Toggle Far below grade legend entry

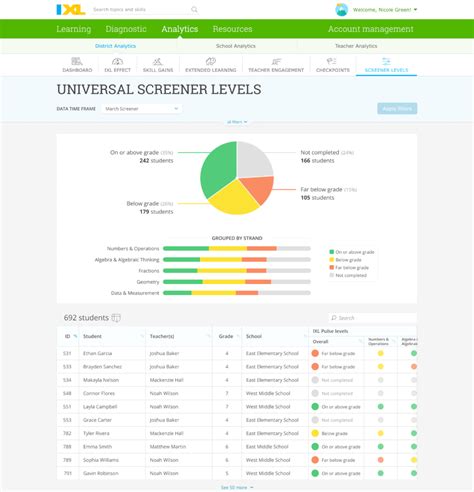tap(349, 268)
